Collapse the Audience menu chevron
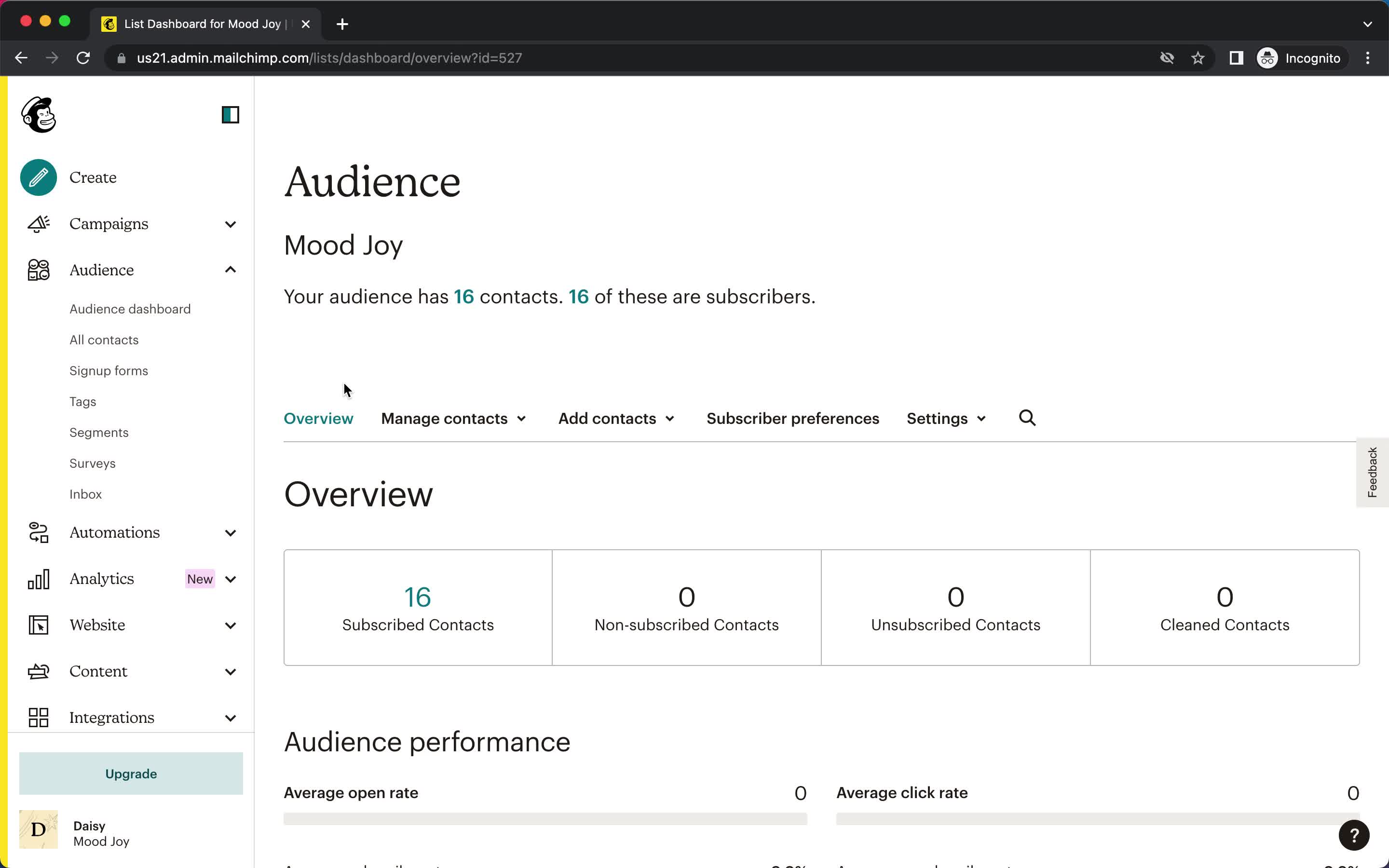This screenshot has width=1389, height=868. [x=230, y=270]
